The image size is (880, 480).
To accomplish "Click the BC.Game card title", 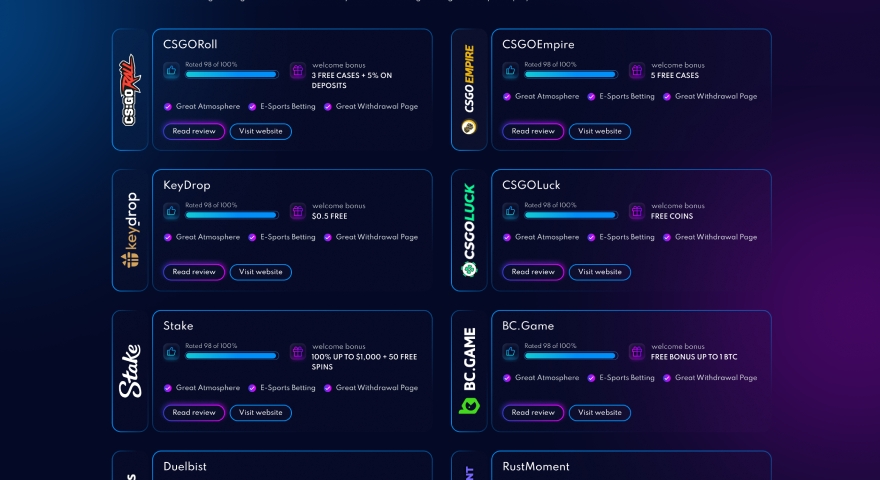I will coord(528,326).
